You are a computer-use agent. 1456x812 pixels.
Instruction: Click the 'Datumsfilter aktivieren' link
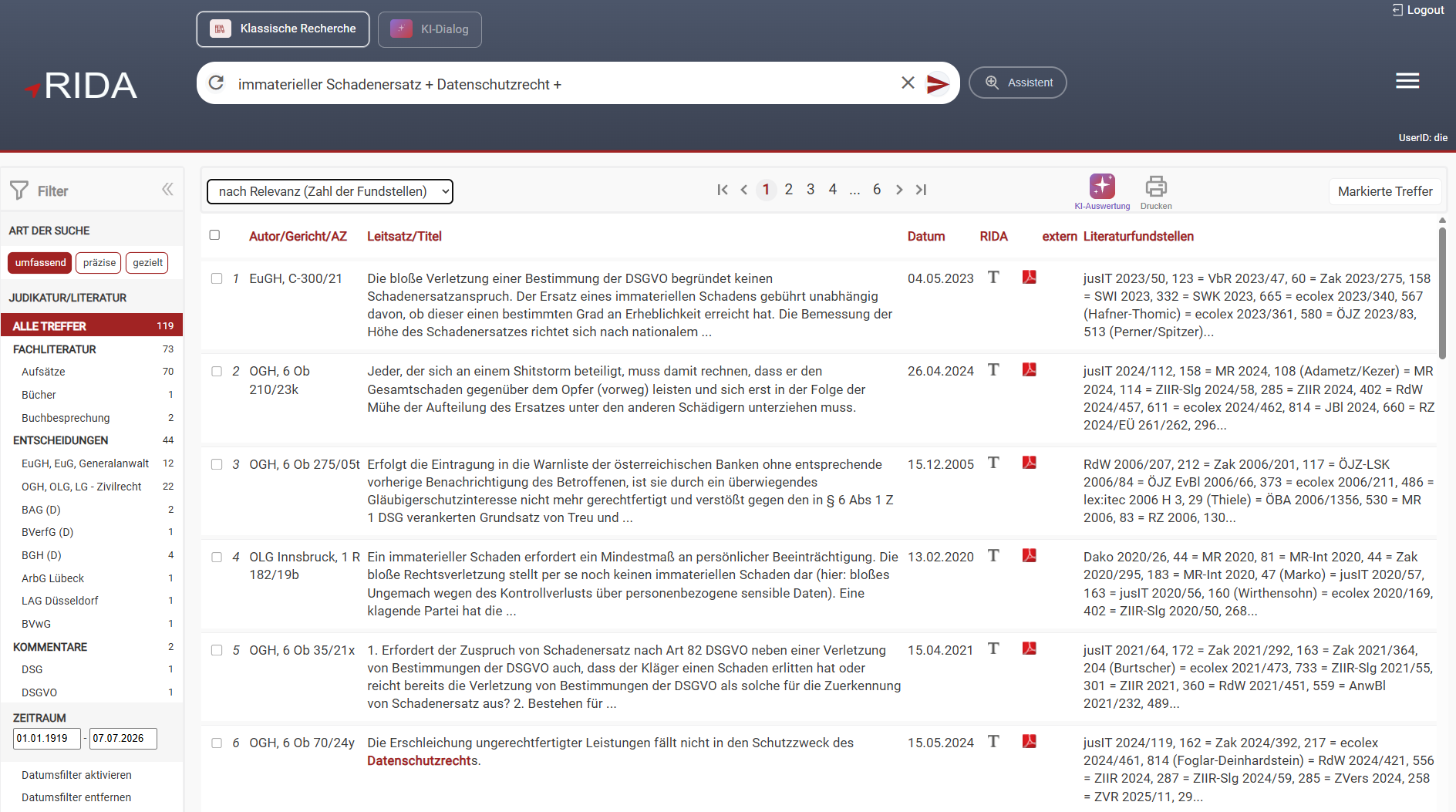[76, 775]
